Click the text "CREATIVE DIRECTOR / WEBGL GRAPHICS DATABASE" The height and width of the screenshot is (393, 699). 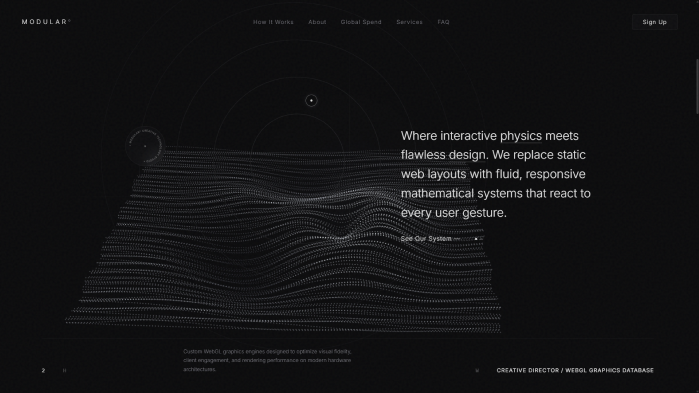tap(575, 370)
